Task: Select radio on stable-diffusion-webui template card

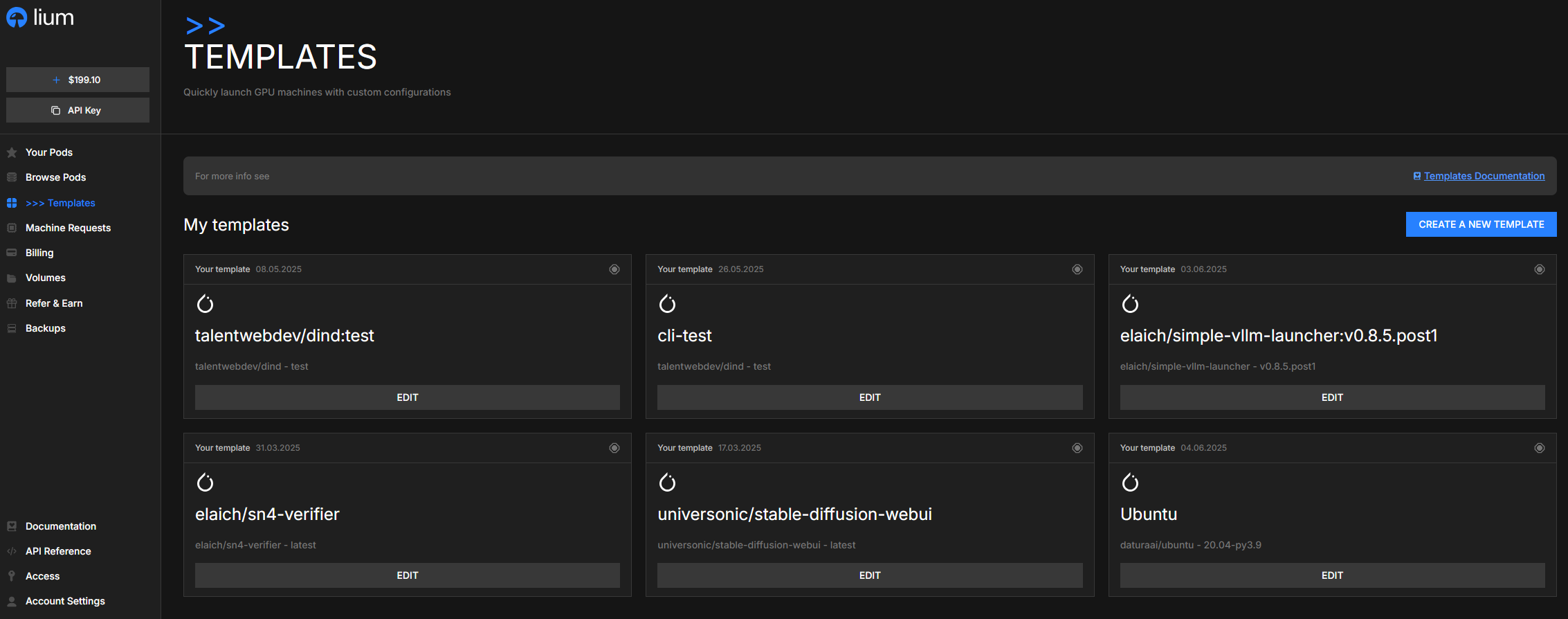Action: (1077, 448)
